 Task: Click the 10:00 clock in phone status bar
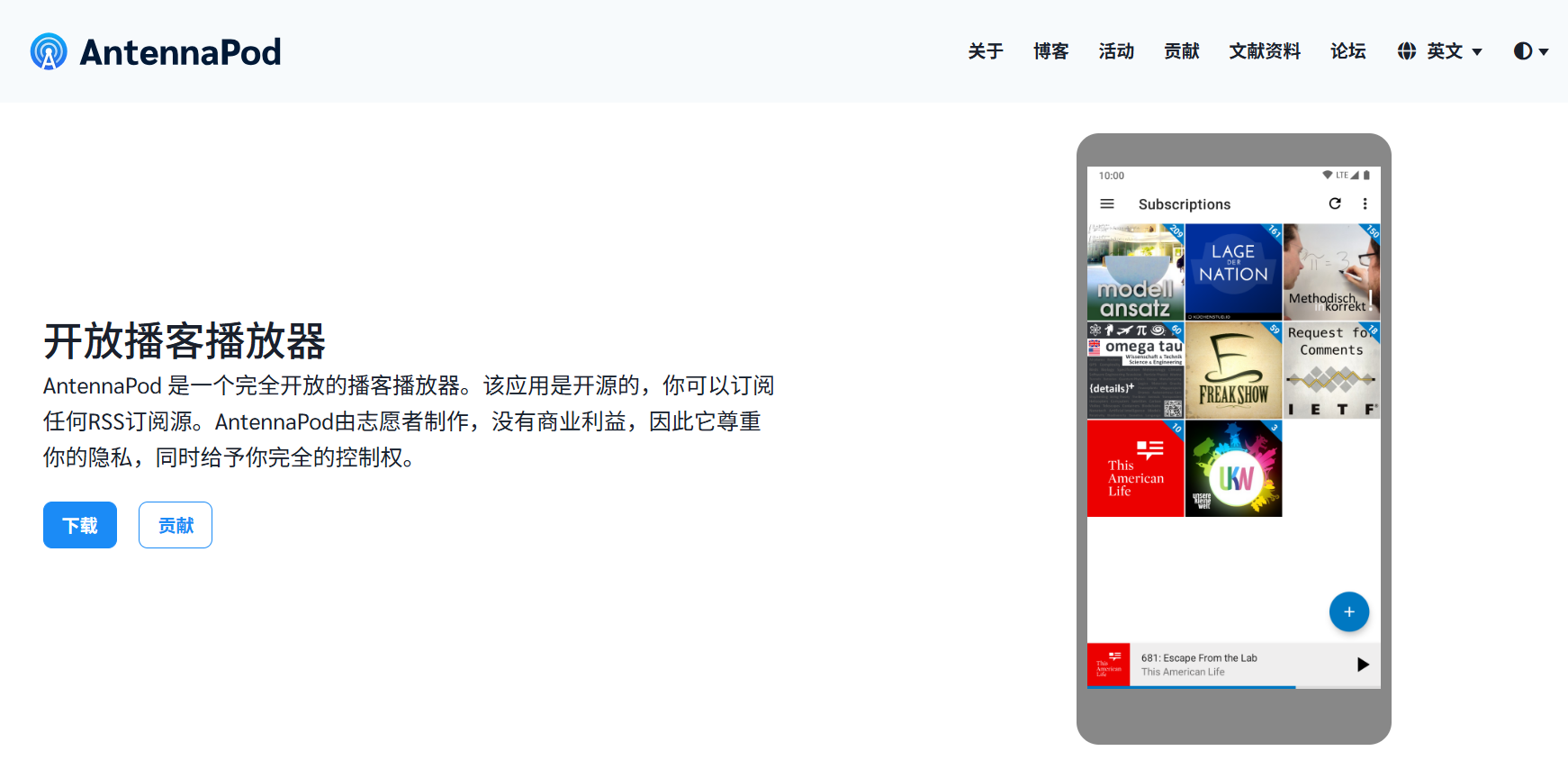[1112, 176]
